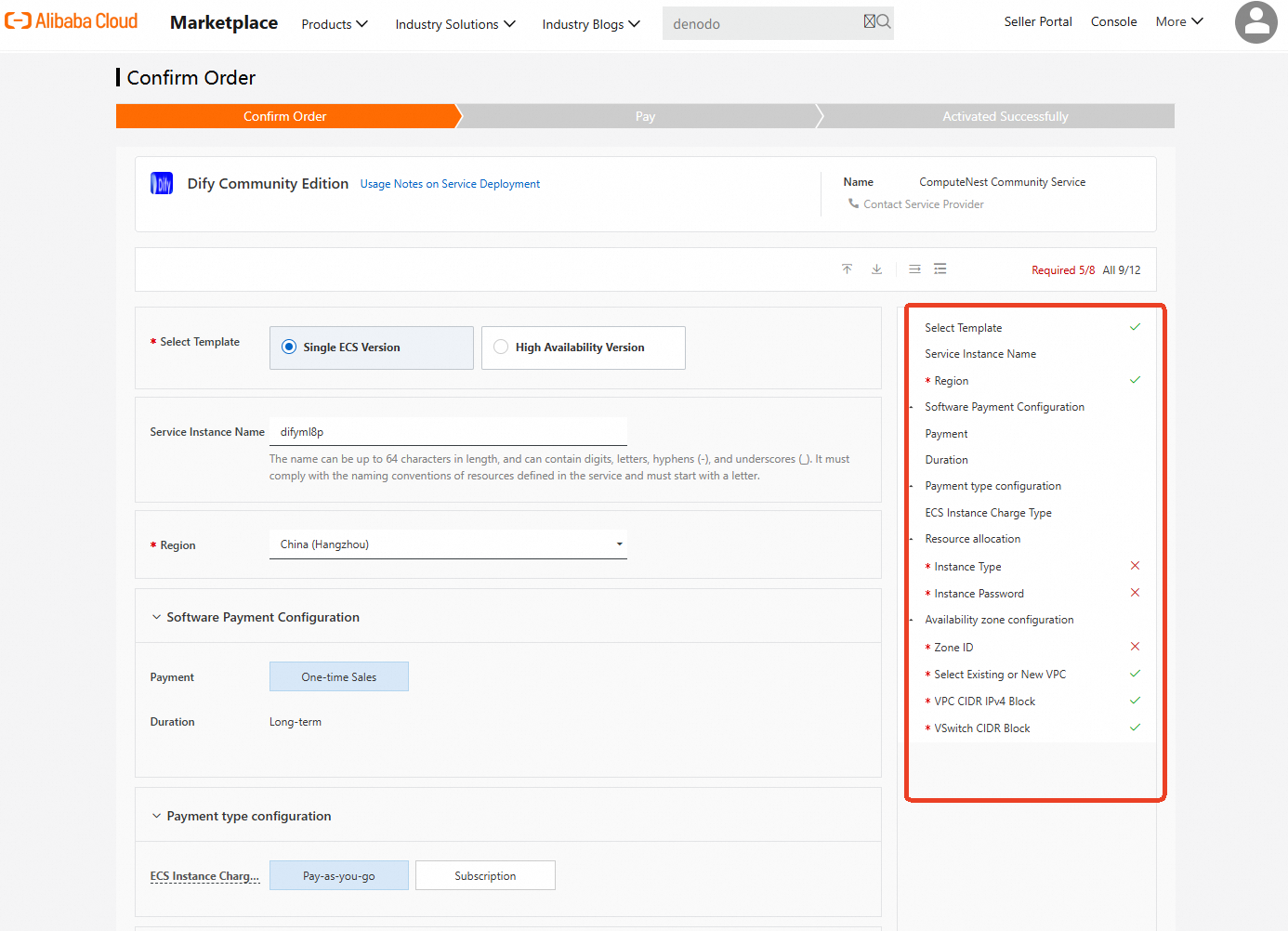Screen dimensions: 1288x931
Task: Click the phone icon by Contact Service Provider
Action: 853,203
